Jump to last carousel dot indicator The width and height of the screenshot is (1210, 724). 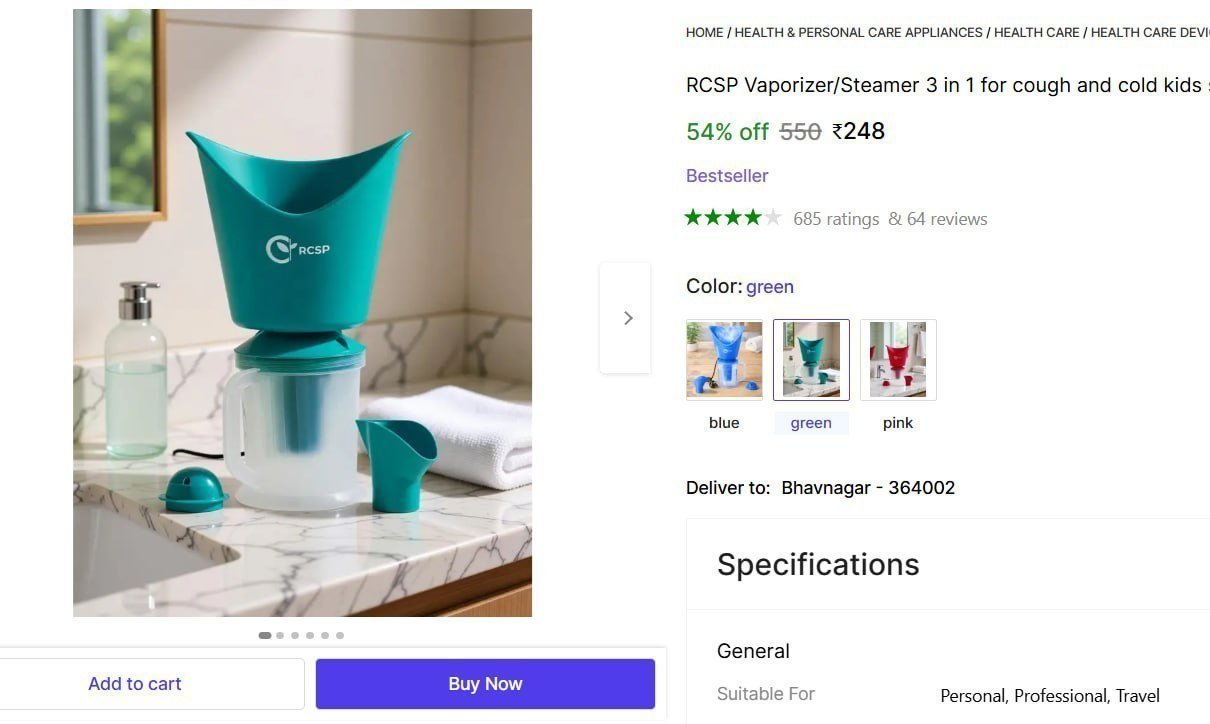pyautogui.click(x=340, y=635)
